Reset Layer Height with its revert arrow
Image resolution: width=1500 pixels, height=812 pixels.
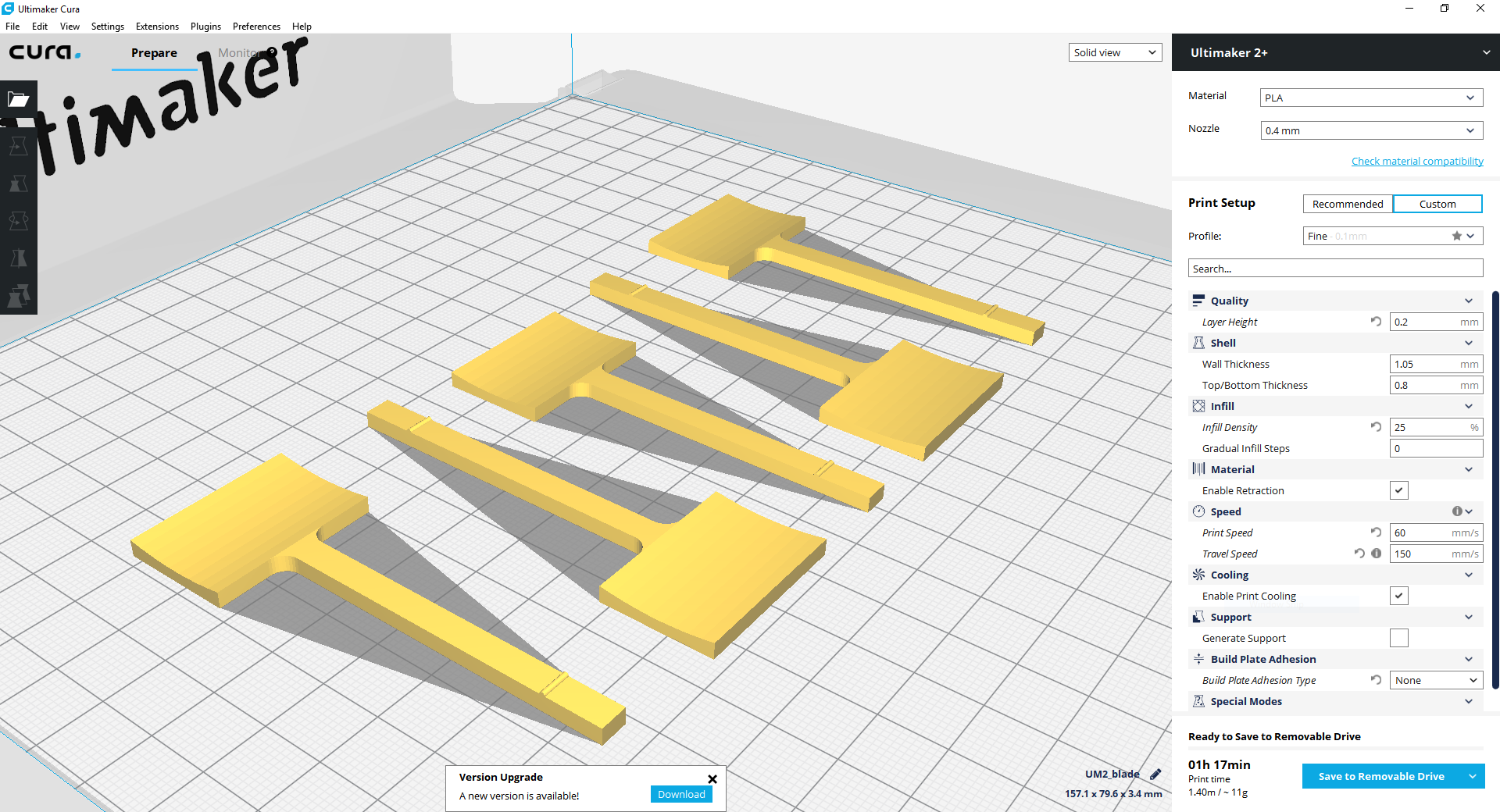point(1376,322)
